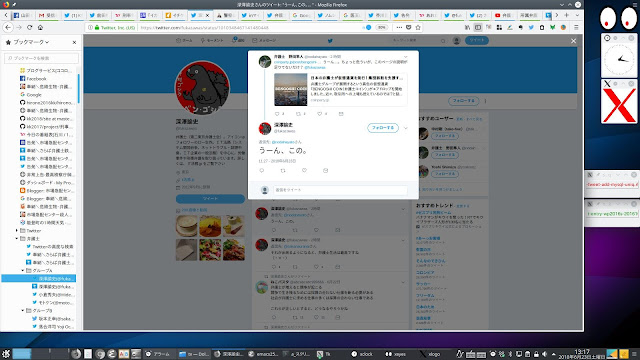The width and height of the screenshot is (640, 360).
Task: Click フォローする button in the tweet dialog
Action: 383,128
